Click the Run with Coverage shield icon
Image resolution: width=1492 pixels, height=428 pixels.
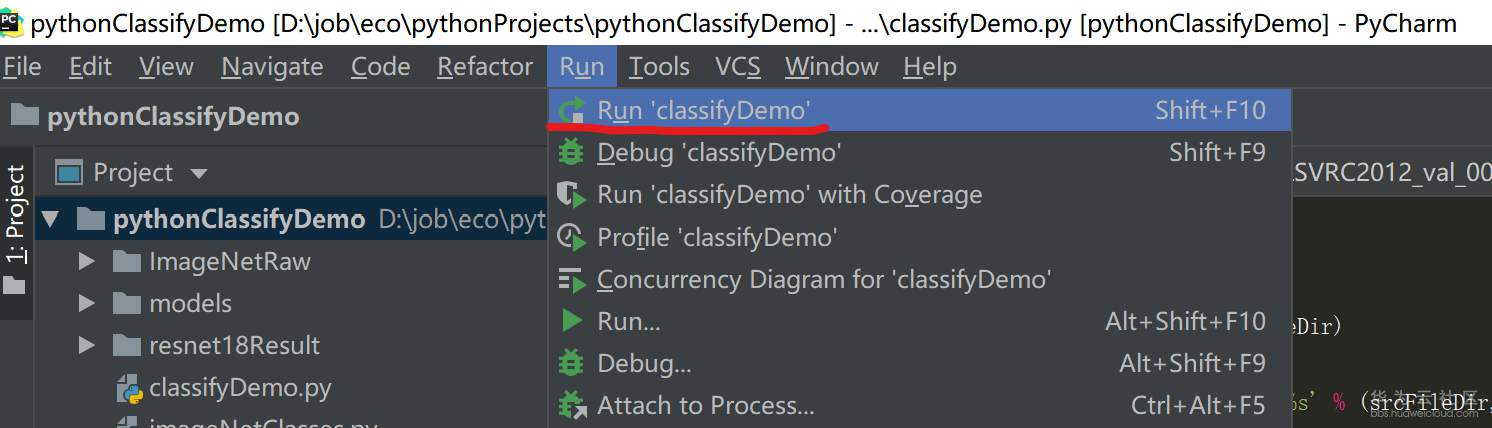pyautogui.click(x=572, y=195)
